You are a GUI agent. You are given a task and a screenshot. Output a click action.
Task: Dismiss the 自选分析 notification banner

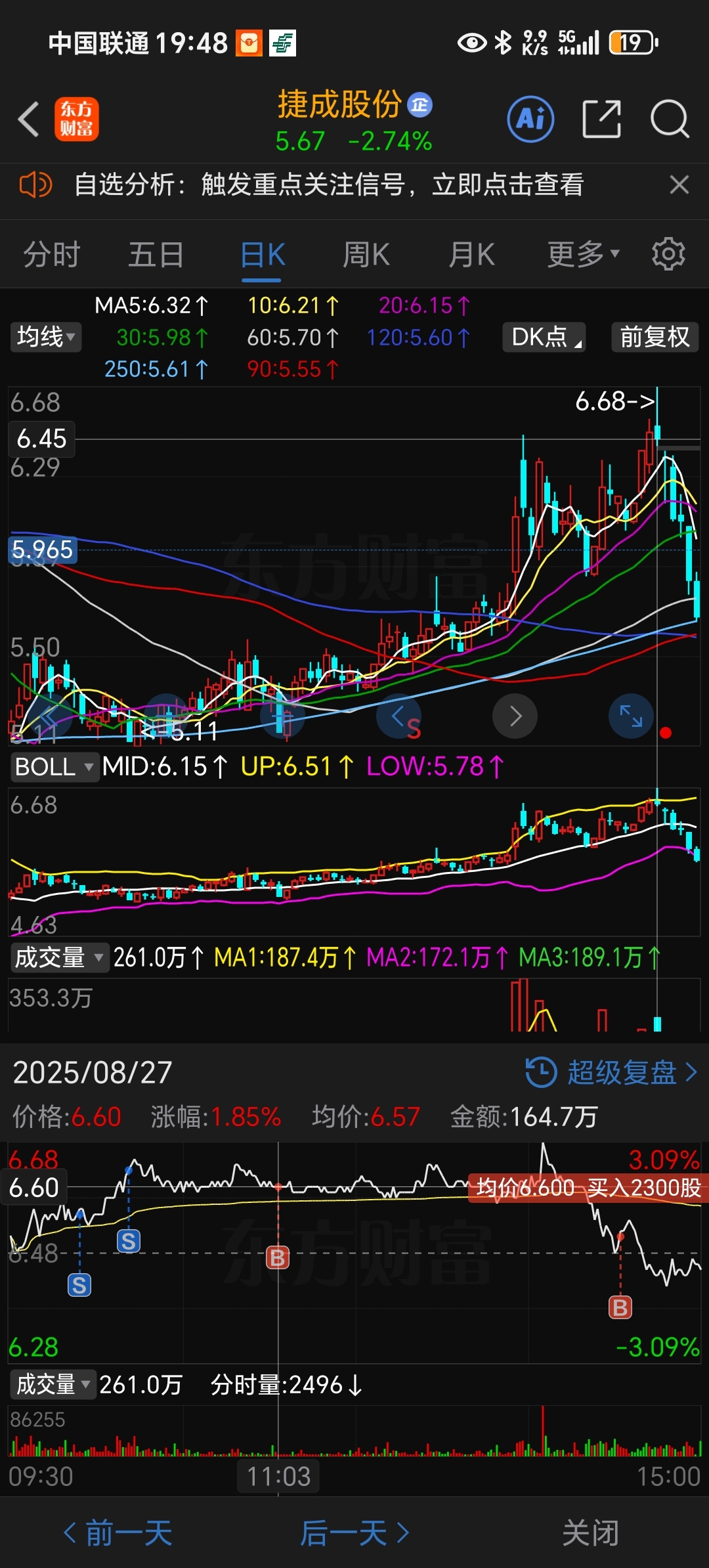click(679, 185)
